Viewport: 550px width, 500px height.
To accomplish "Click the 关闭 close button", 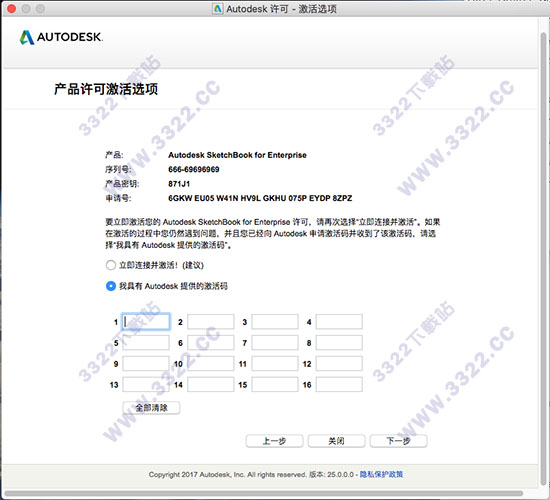I will point(336,441).
